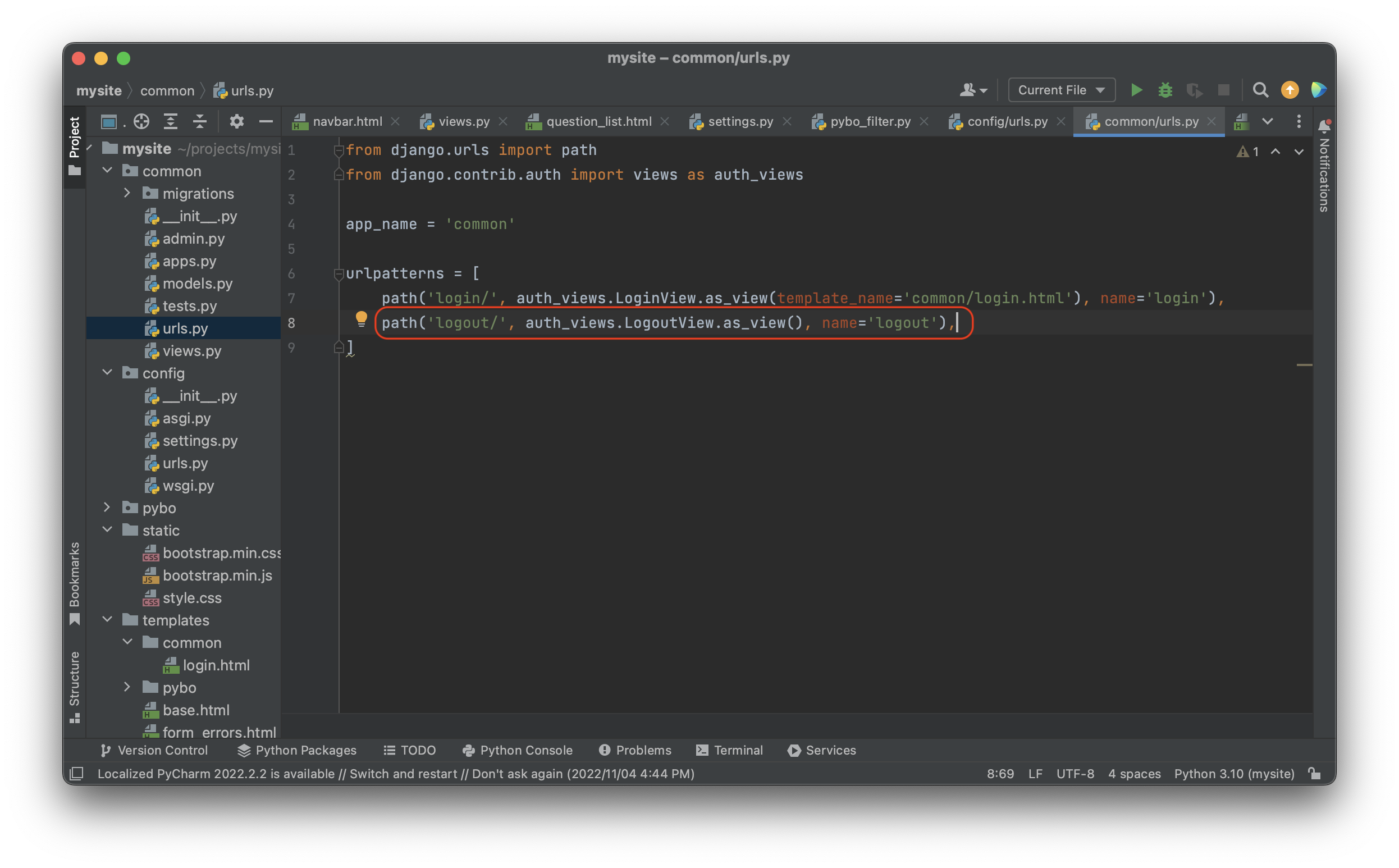The height and width of the screenshot is (868, 1399).
Task: Open Search Everywhere magnifier icon
Action: click(x=1260, y=90)
